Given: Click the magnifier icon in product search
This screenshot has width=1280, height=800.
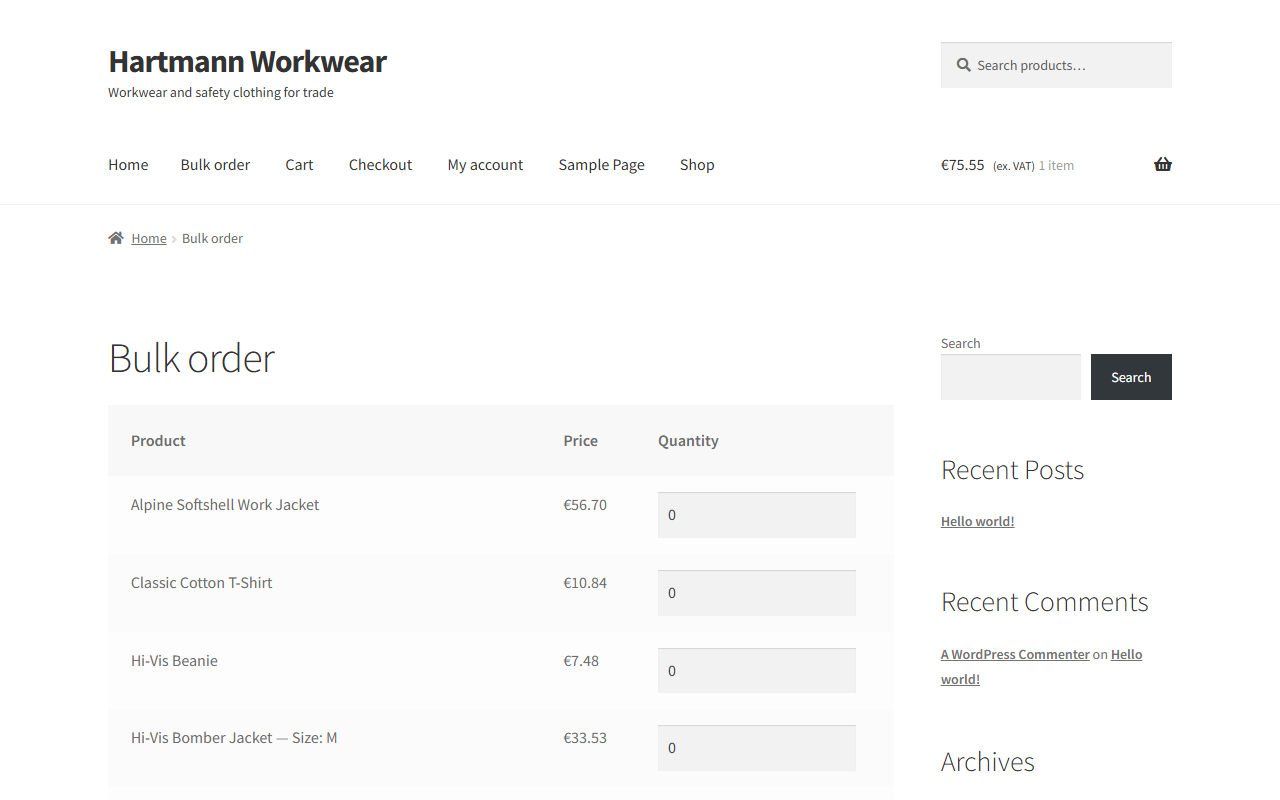Looking at the screenshot, I should pyautogui.click(x=963, y=65).
